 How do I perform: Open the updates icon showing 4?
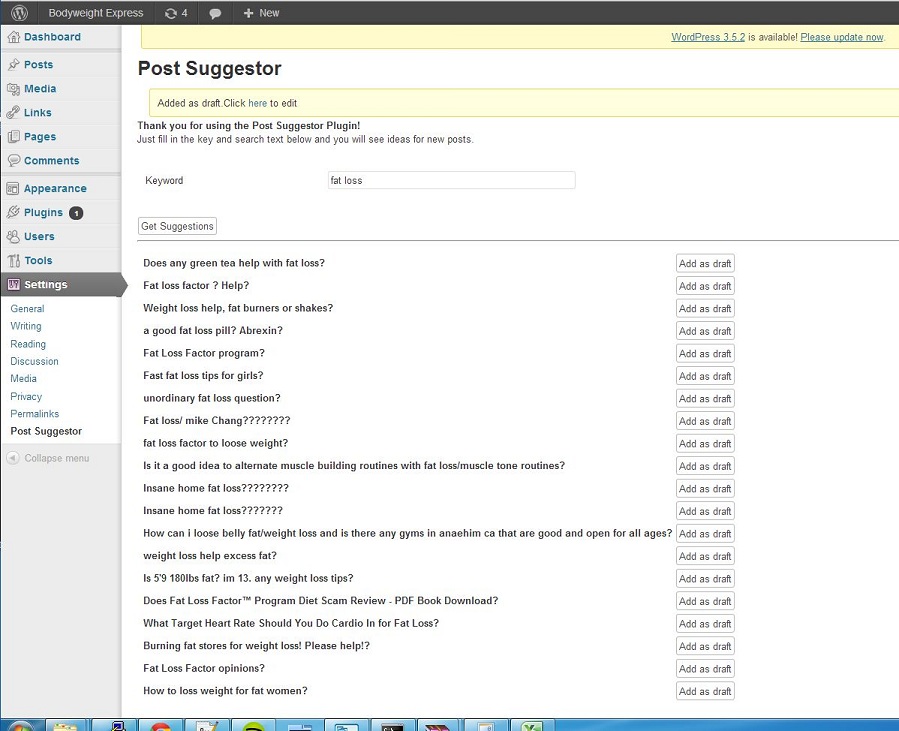point(176,13)
